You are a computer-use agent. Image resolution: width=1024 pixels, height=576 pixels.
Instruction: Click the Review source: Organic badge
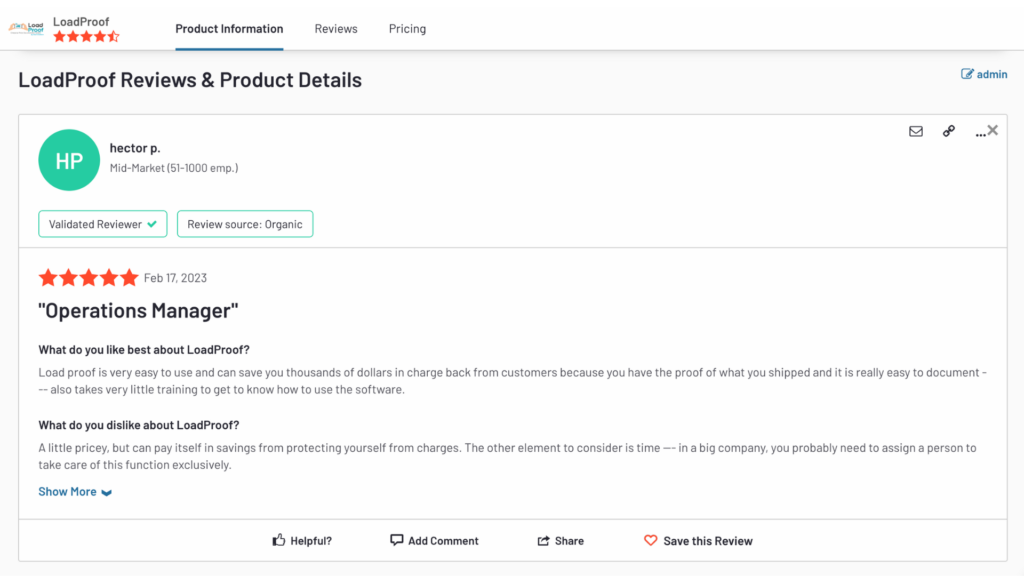245,224
